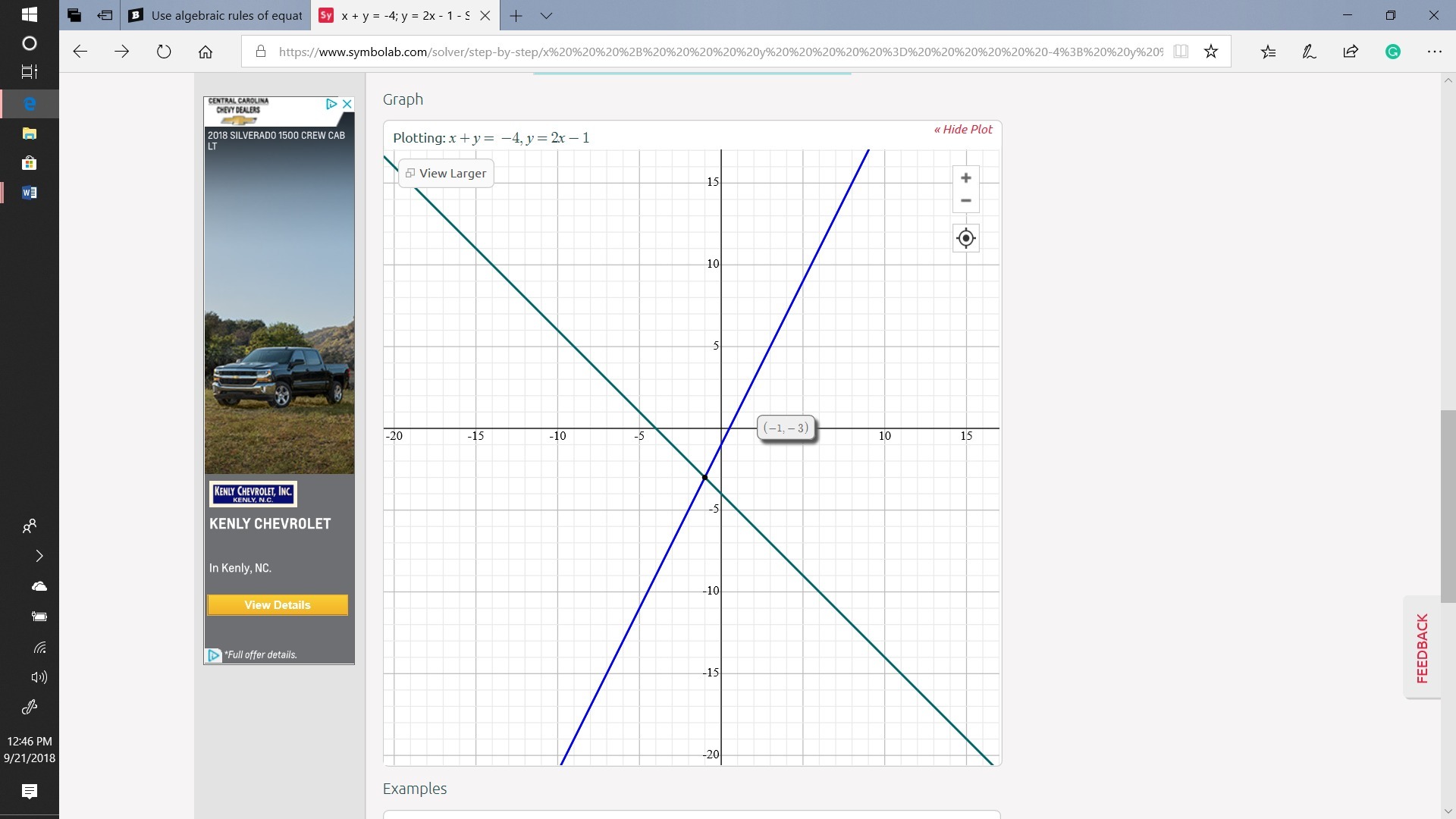Recenter the graph with target icon

965,238
